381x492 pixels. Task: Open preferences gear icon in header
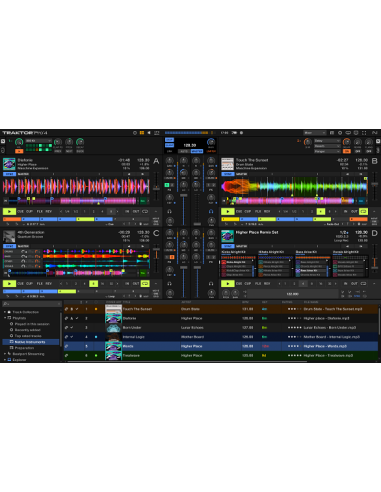pos(340,133)
